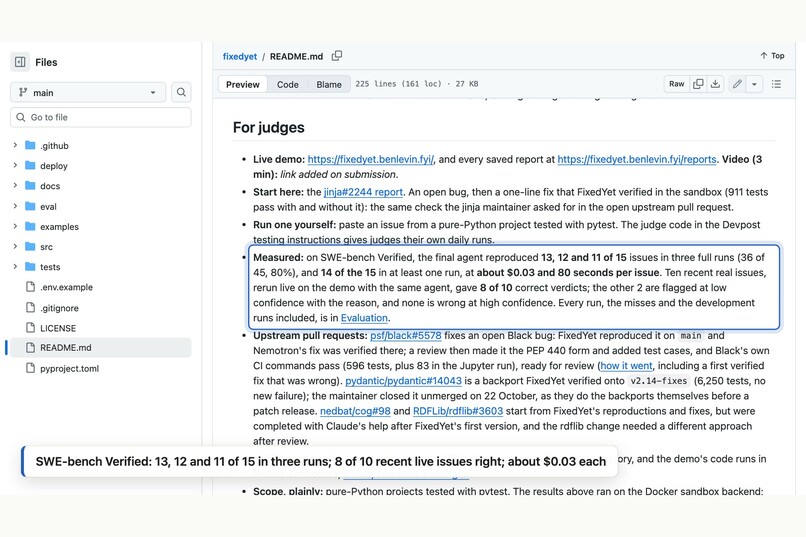Expand the tests folder chevron

click(15, 267)
